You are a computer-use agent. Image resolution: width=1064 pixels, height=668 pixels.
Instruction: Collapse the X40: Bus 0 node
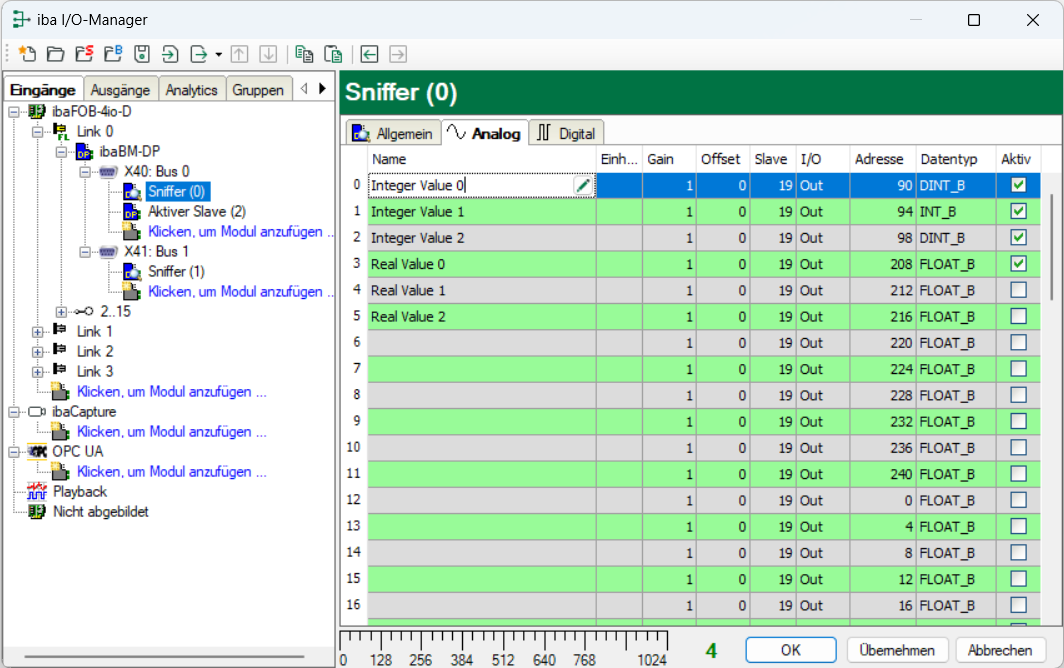coord(85,172)
